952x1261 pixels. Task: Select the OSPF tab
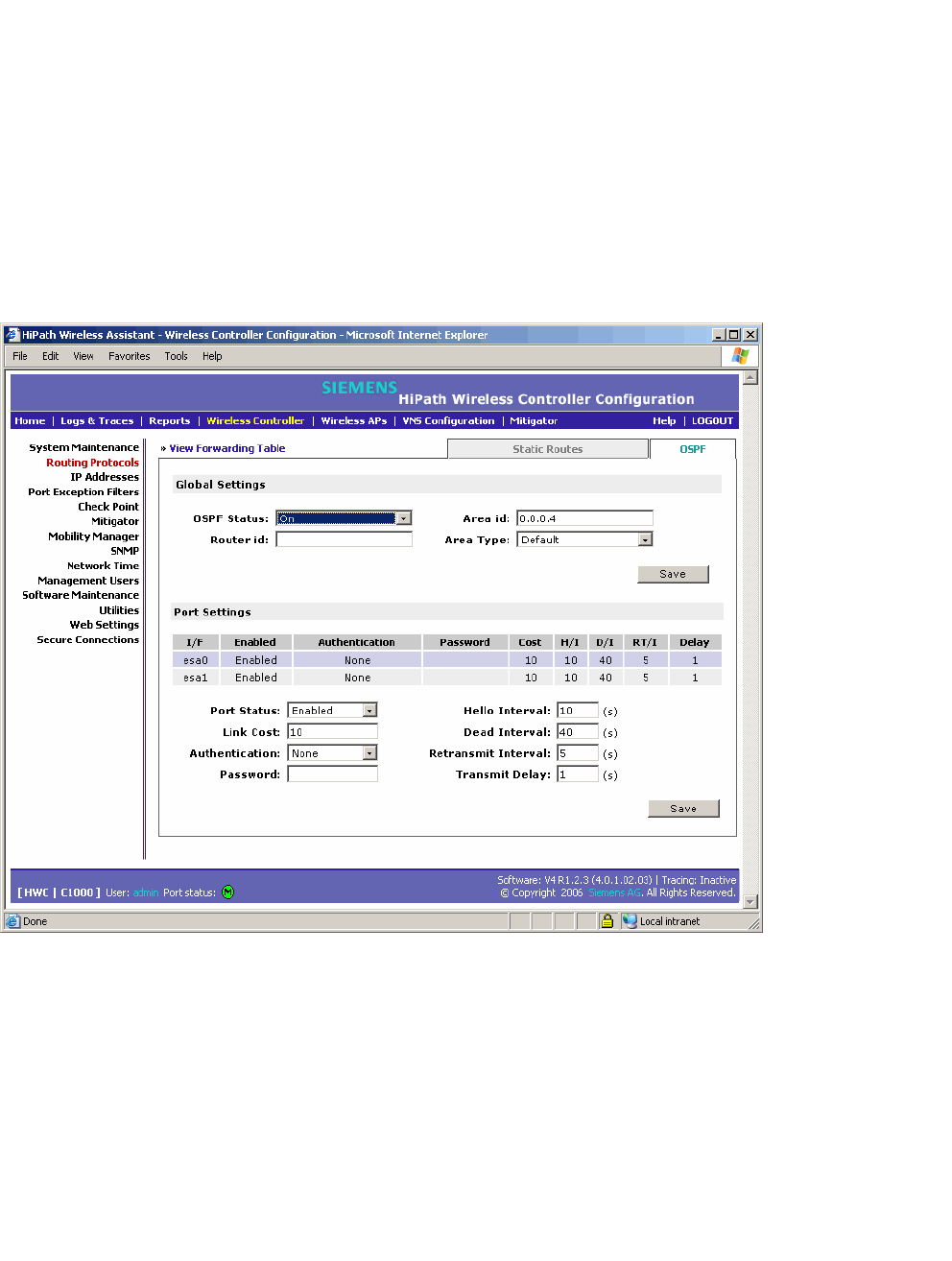(x=693, y=449)
